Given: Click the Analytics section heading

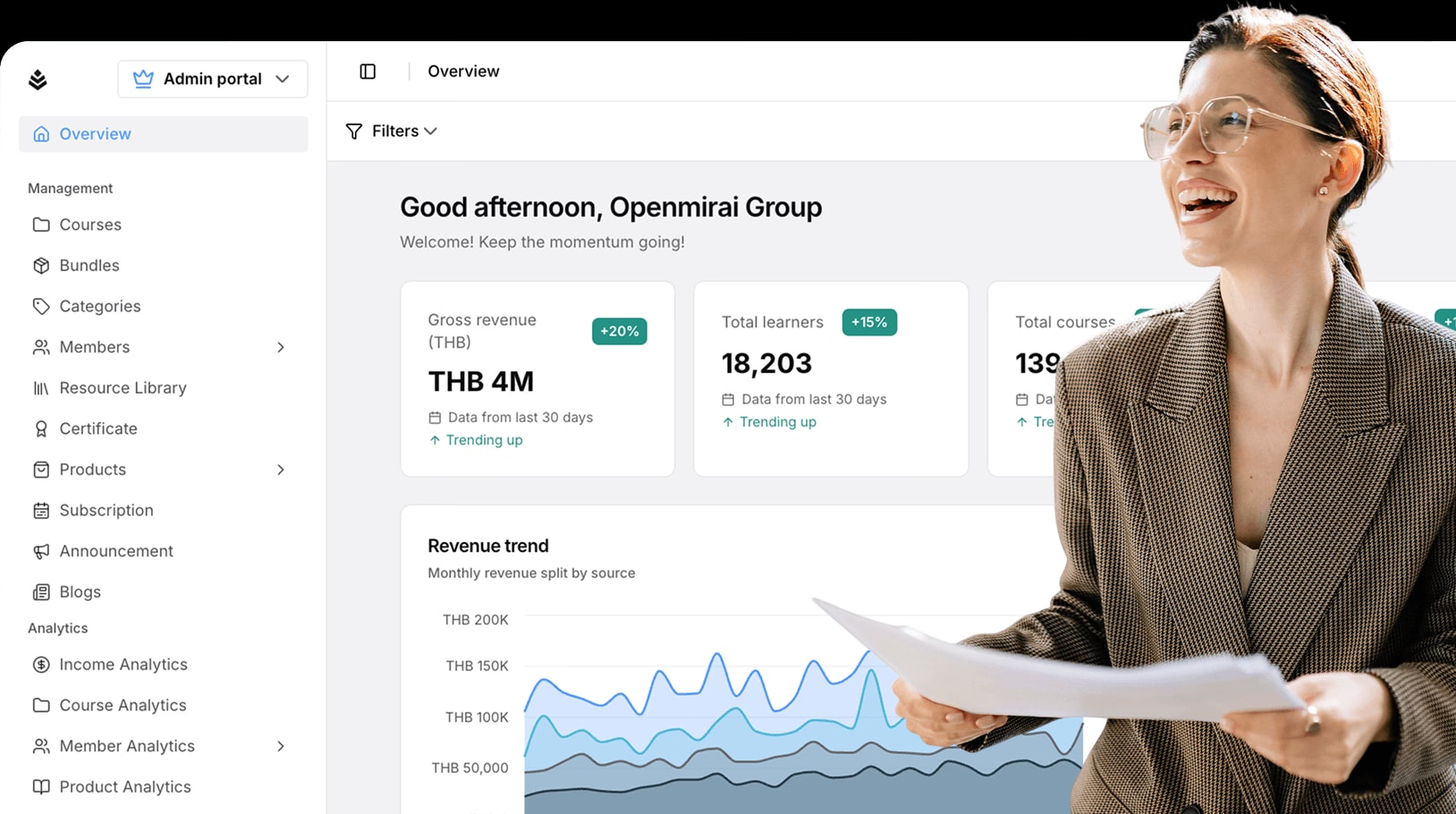Looking at the screenshot, I should point(57,629).
